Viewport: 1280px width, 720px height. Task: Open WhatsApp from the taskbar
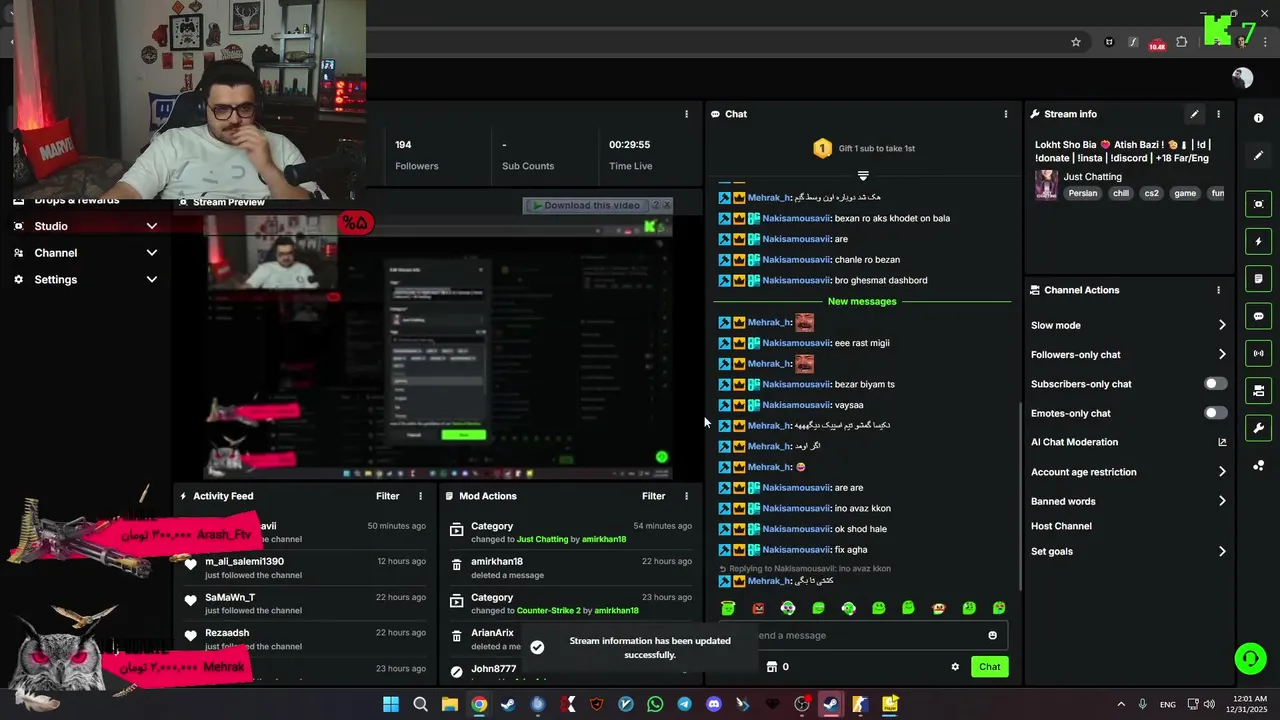pyautogui.click(x=655, y=704)
